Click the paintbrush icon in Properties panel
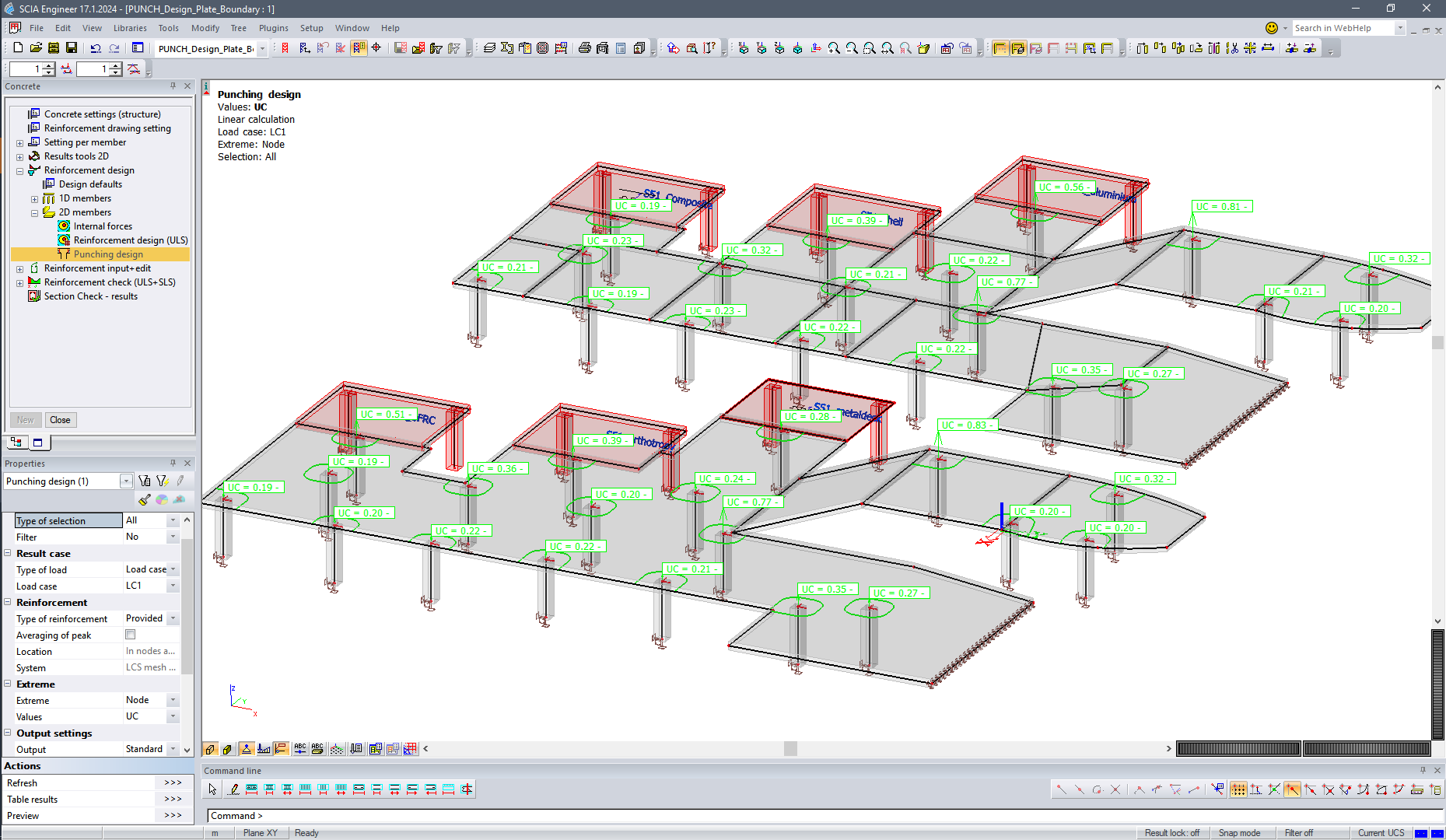Image resolution: width=1446 pixels, height=840 pixels. [144, 499]
